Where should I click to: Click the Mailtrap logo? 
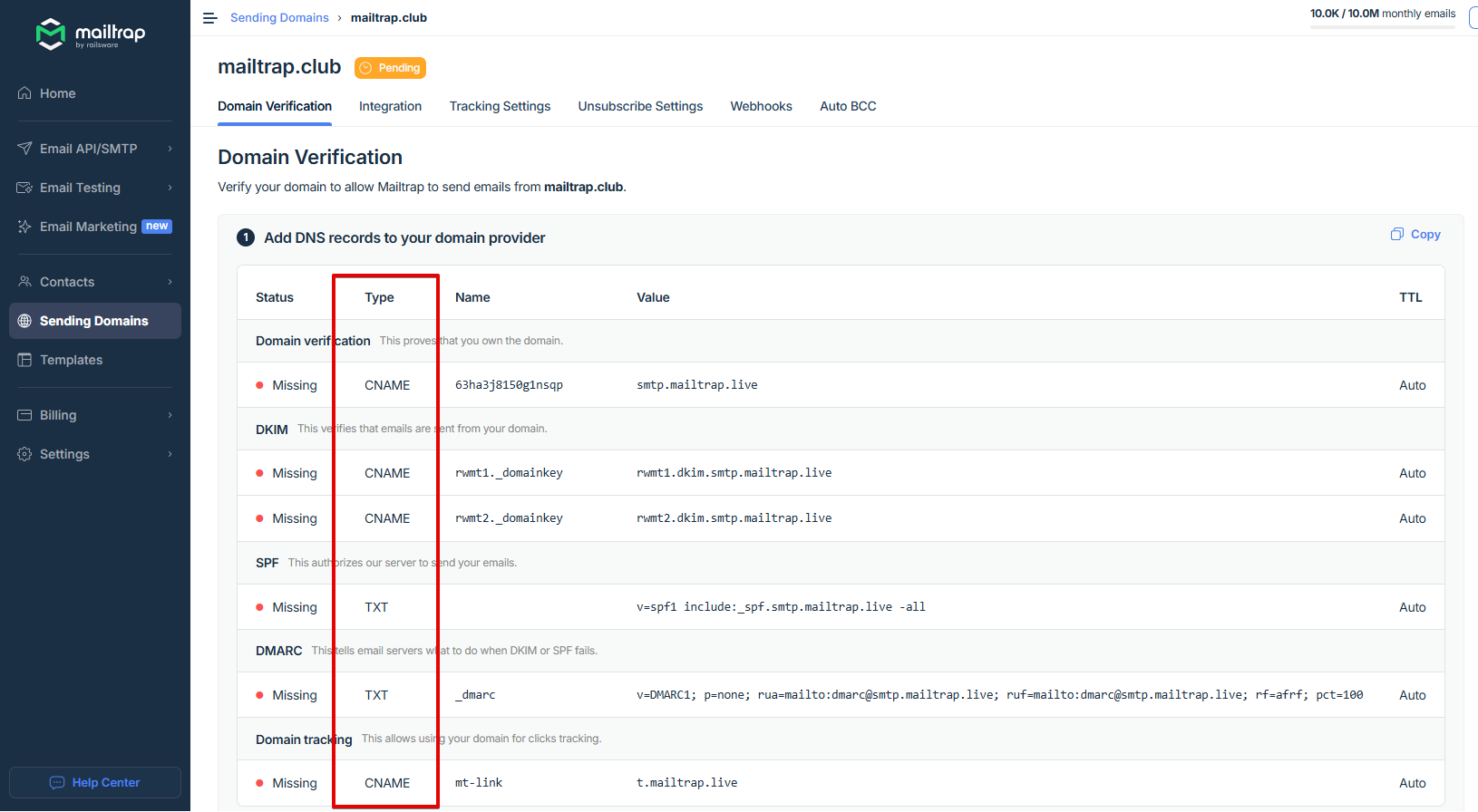[90, 34]
